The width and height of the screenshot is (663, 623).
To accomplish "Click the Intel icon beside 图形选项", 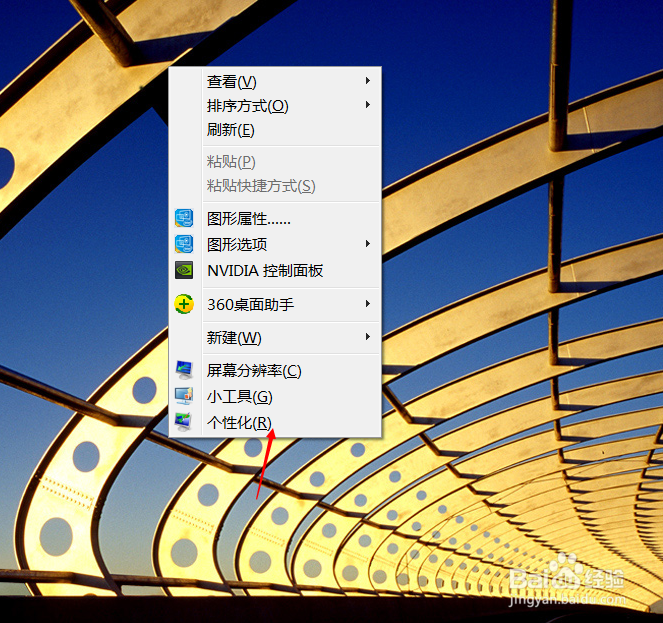I will [x=184, y=244].
